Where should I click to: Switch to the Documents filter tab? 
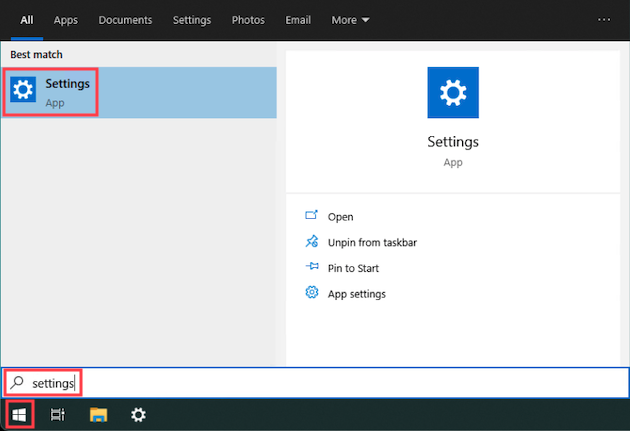(x=125, y=20)
